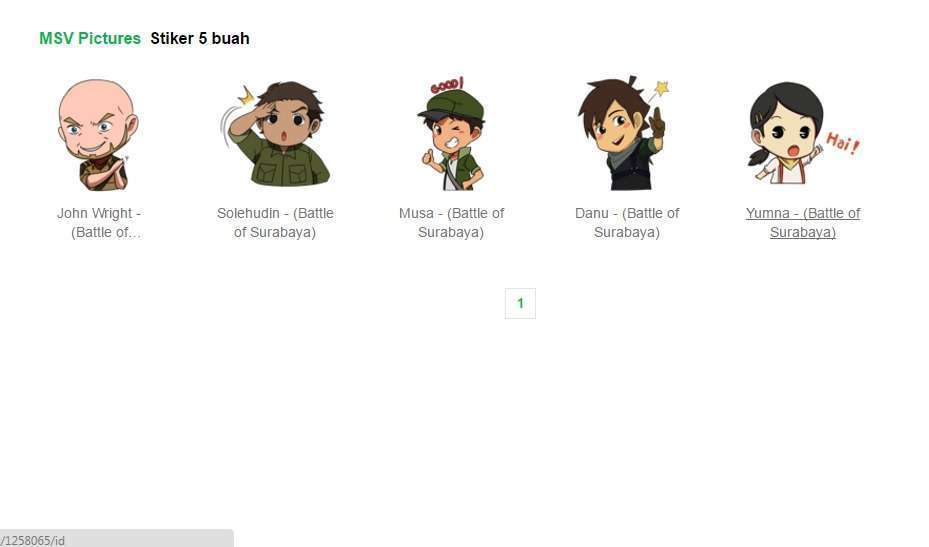The height and width of the screenshot is (547, 929).
Task: Click the 'GOOD!' text above Musa's cap
Action: 447,85
